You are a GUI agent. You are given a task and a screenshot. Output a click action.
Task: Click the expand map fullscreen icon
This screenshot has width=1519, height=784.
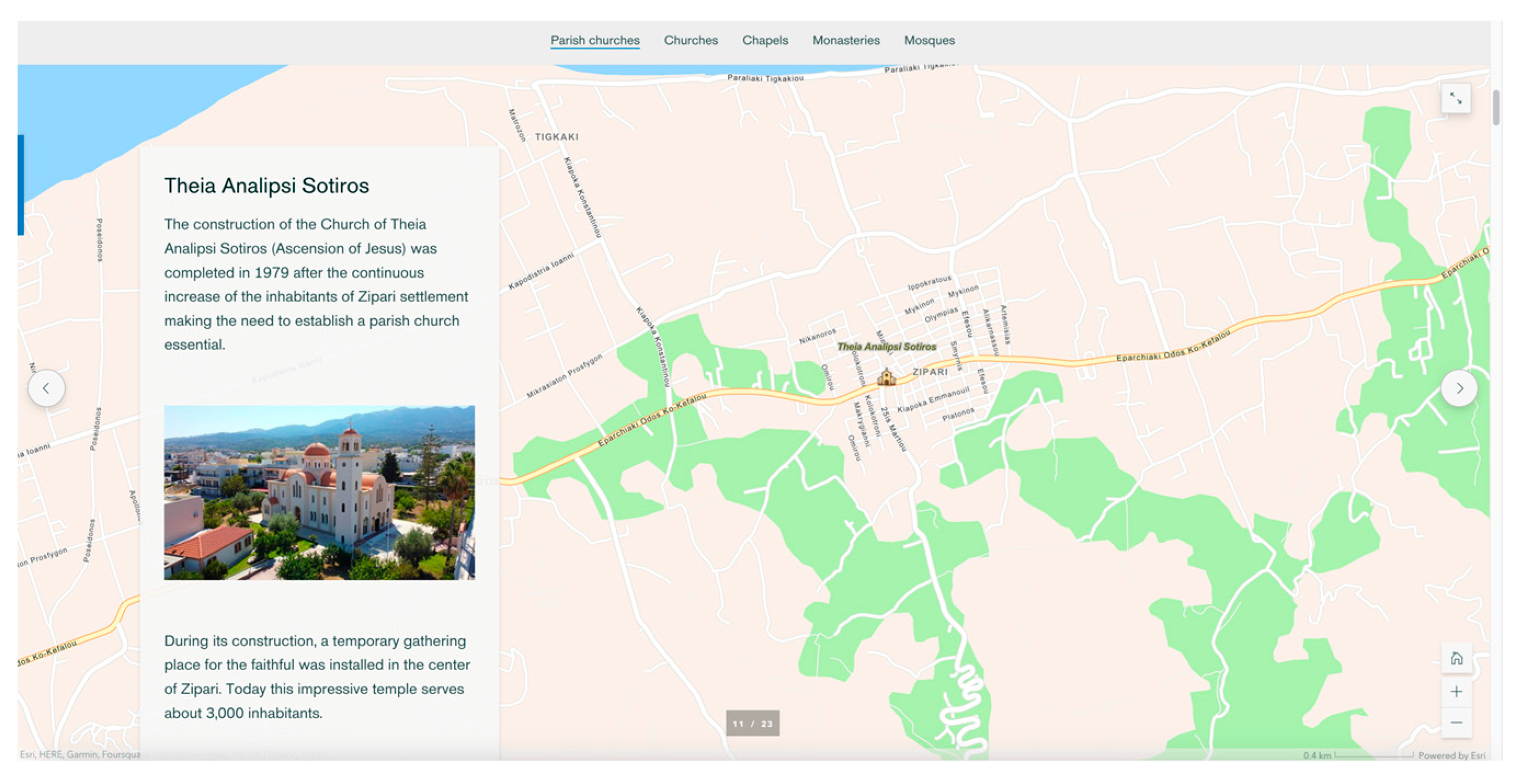1455,99
